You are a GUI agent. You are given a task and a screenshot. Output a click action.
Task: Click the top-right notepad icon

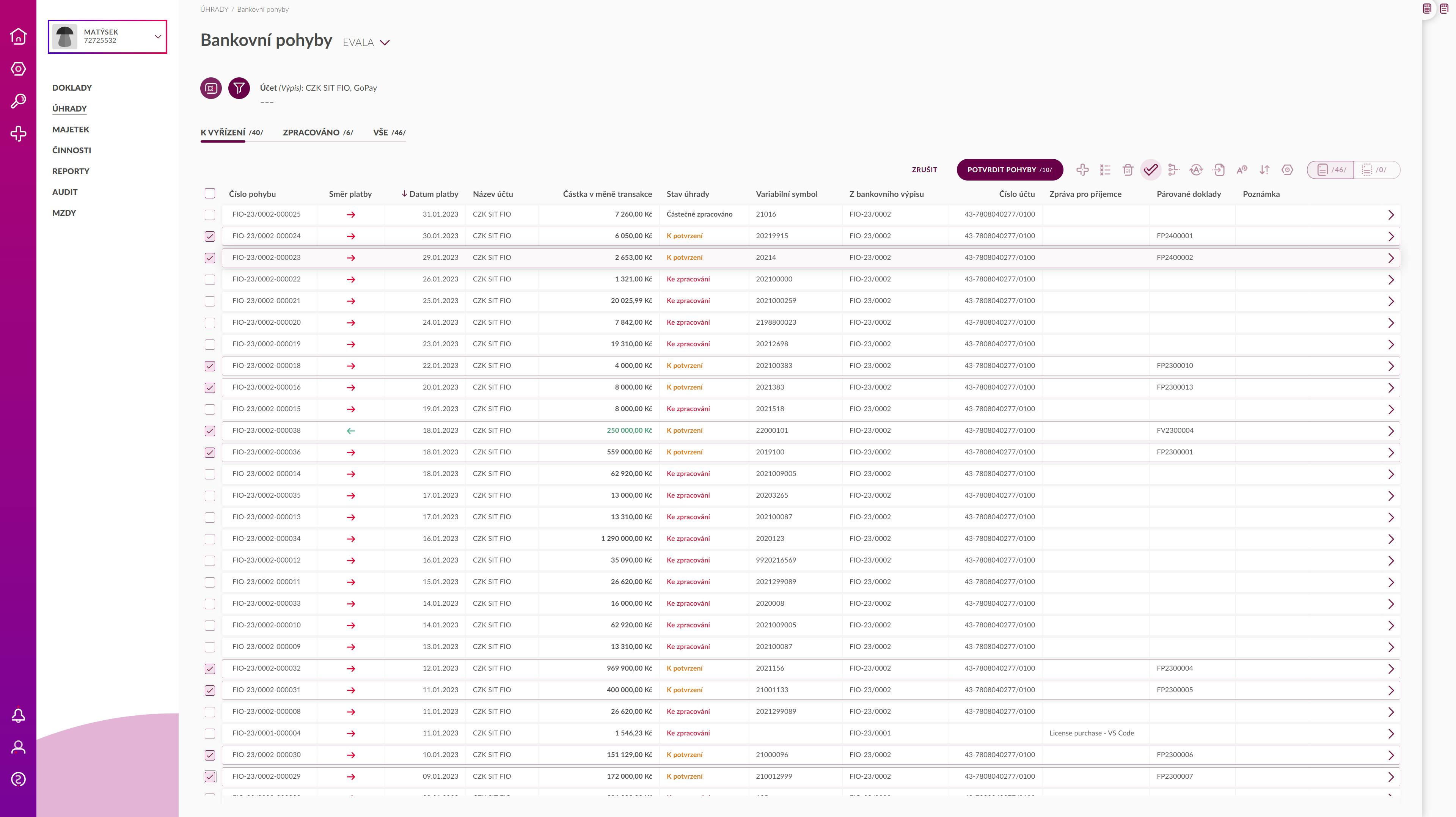click(x=1444, y=8)
